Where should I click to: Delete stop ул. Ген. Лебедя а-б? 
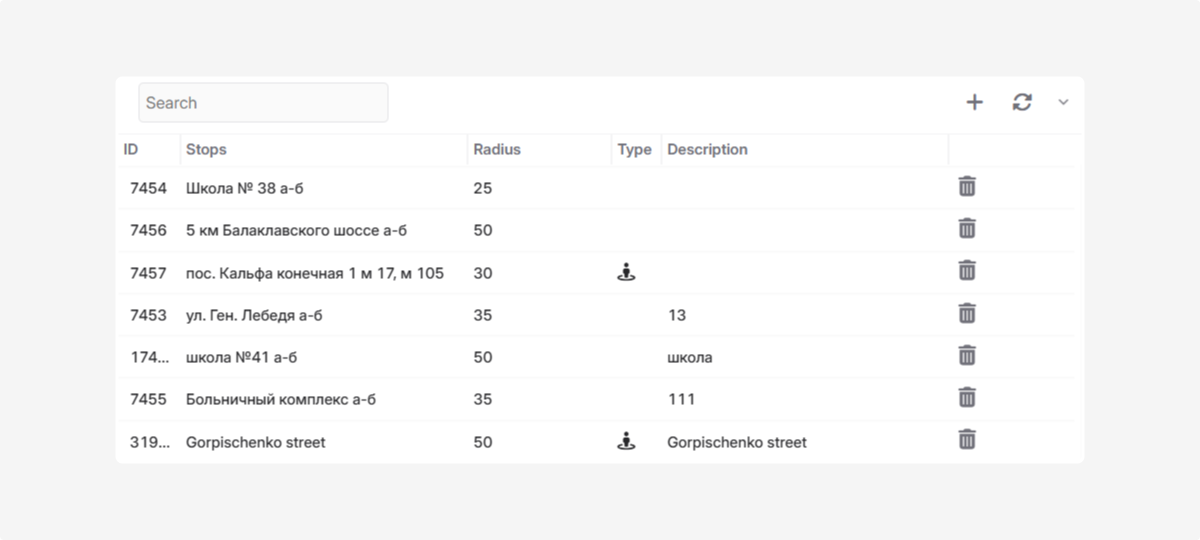pos(967,314)
